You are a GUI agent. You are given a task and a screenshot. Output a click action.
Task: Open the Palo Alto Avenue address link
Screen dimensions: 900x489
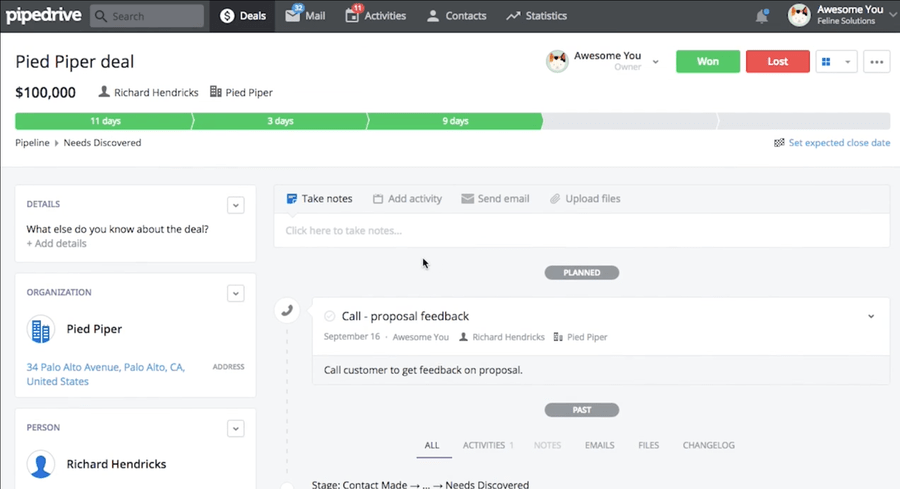coord(106,374)
